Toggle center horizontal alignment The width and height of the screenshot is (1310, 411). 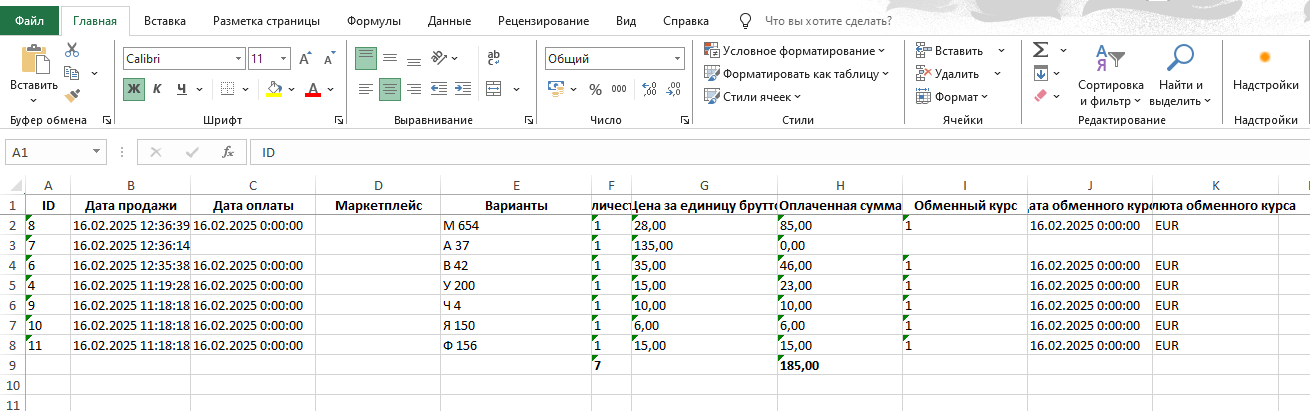[x=390, y=89]
